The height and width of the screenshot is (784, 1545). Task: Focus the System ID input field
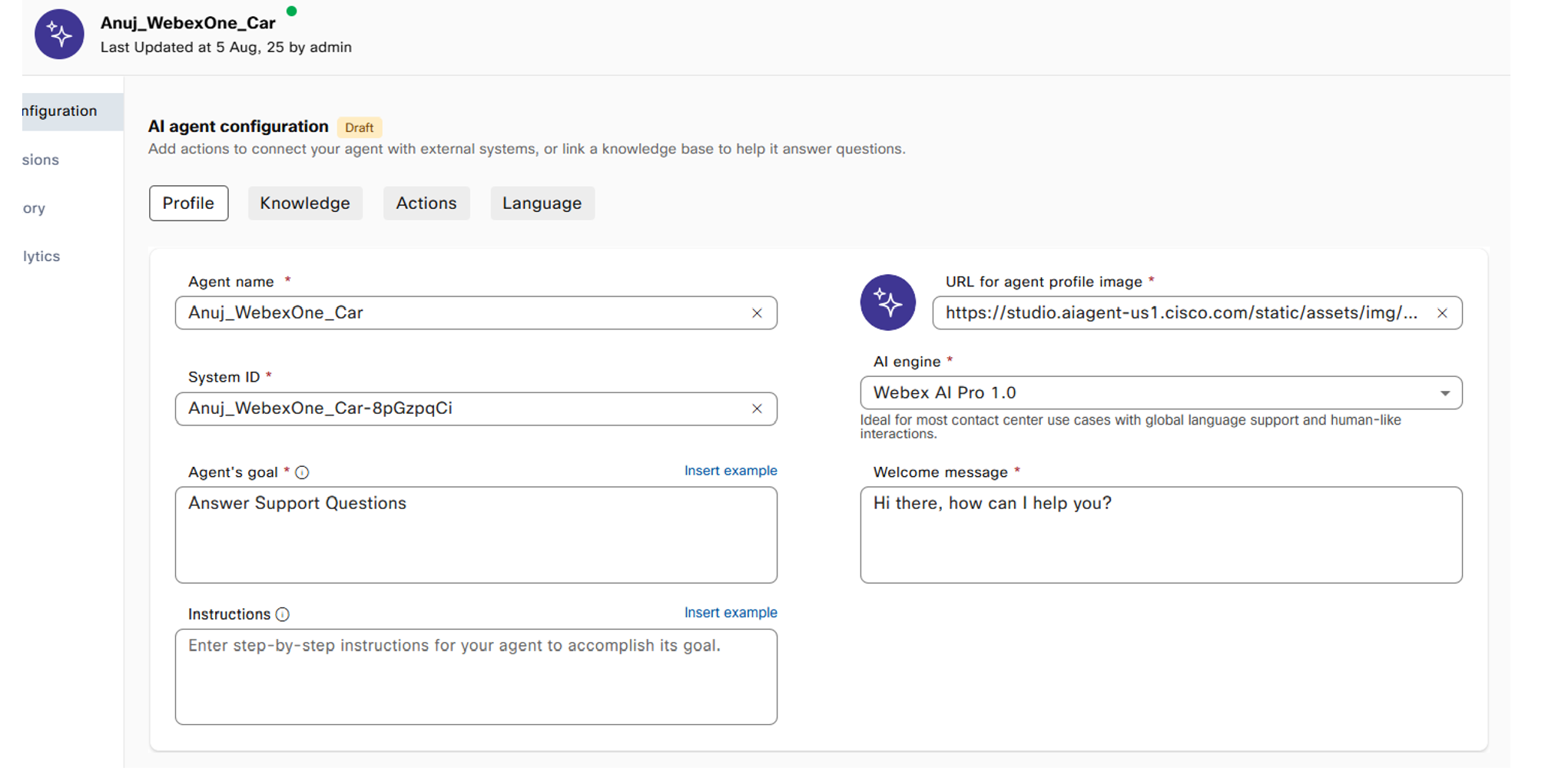[x=476, y=409]
